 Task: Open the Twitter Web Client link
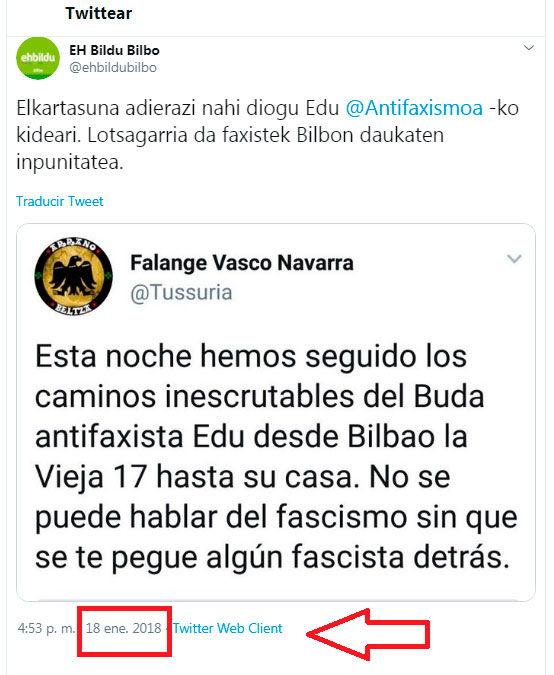click(x=228, y=628)
